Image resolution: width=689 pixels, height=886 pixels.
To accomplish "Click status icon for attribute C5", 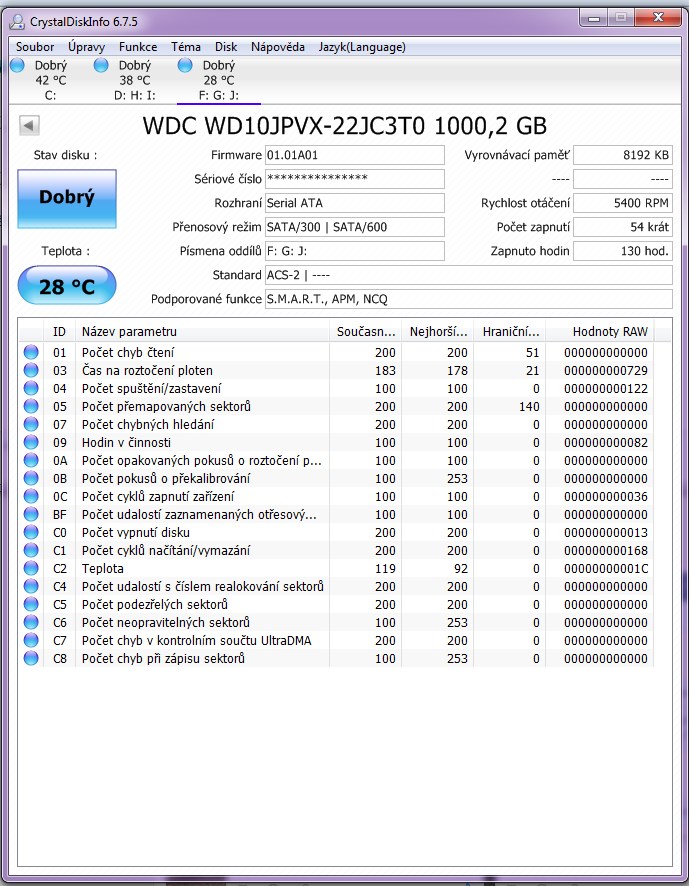I will (31, 605).
